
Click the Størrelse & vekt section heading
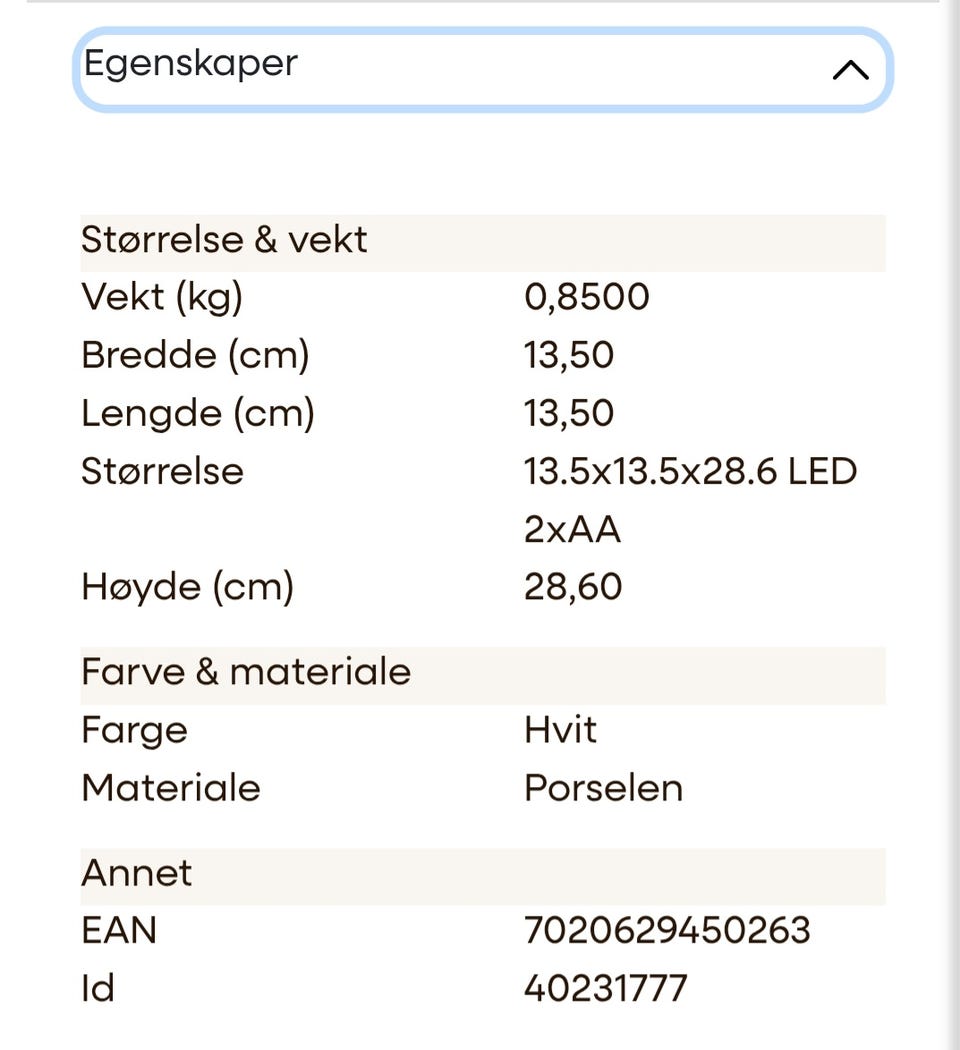pos(225,240)
